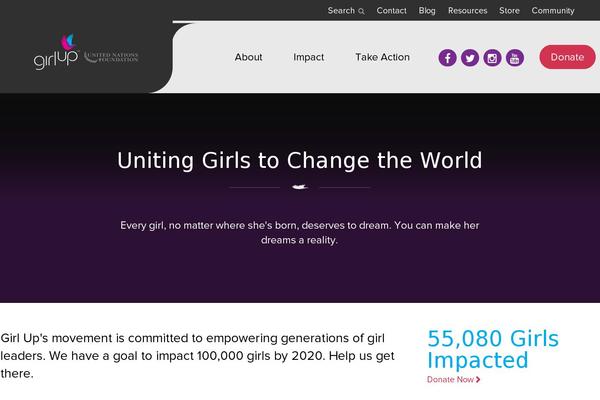The width and height of the screenshot is (600, 400).
Task: Open the Take Action menu
Action: click(x=382, y=57)
